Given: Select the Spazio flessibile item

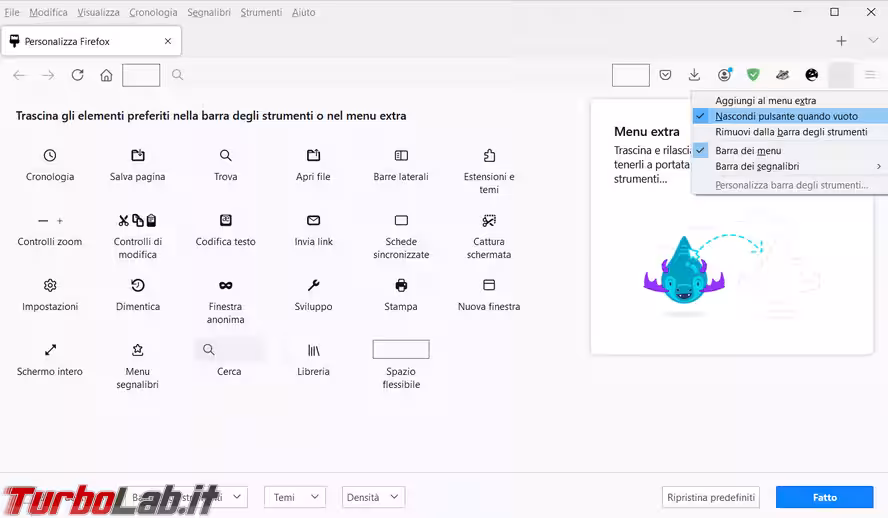Looking at the screenshot, I should click(x=401, y=349).
